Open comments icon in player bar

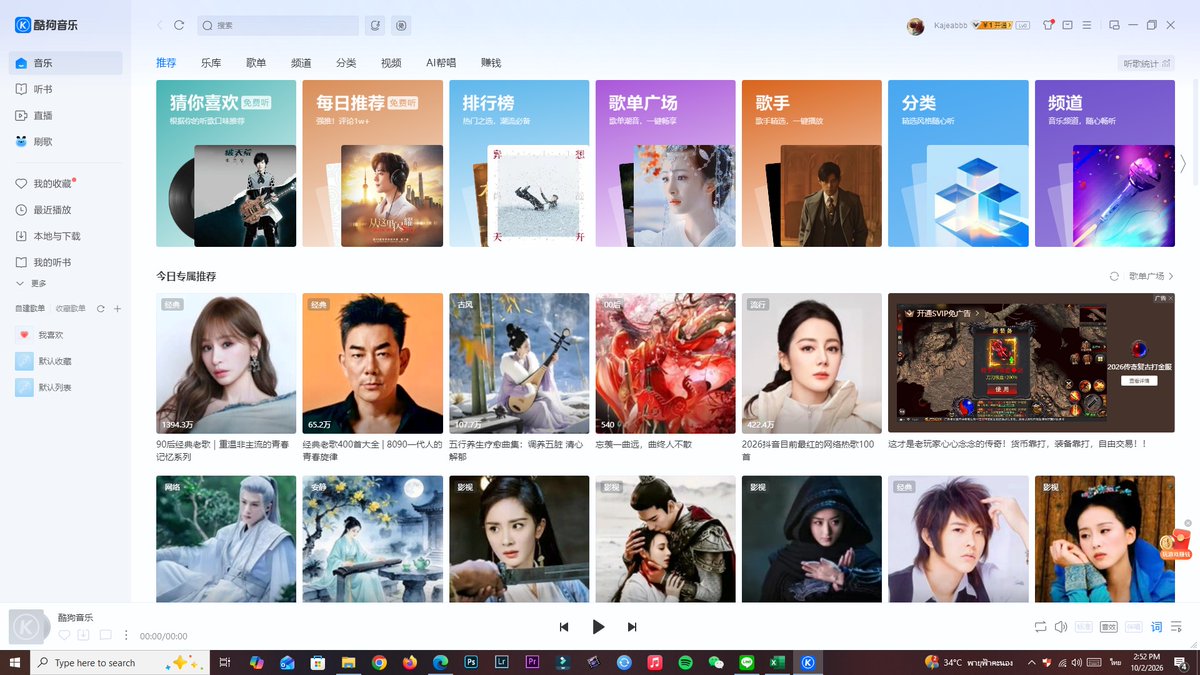105,635
